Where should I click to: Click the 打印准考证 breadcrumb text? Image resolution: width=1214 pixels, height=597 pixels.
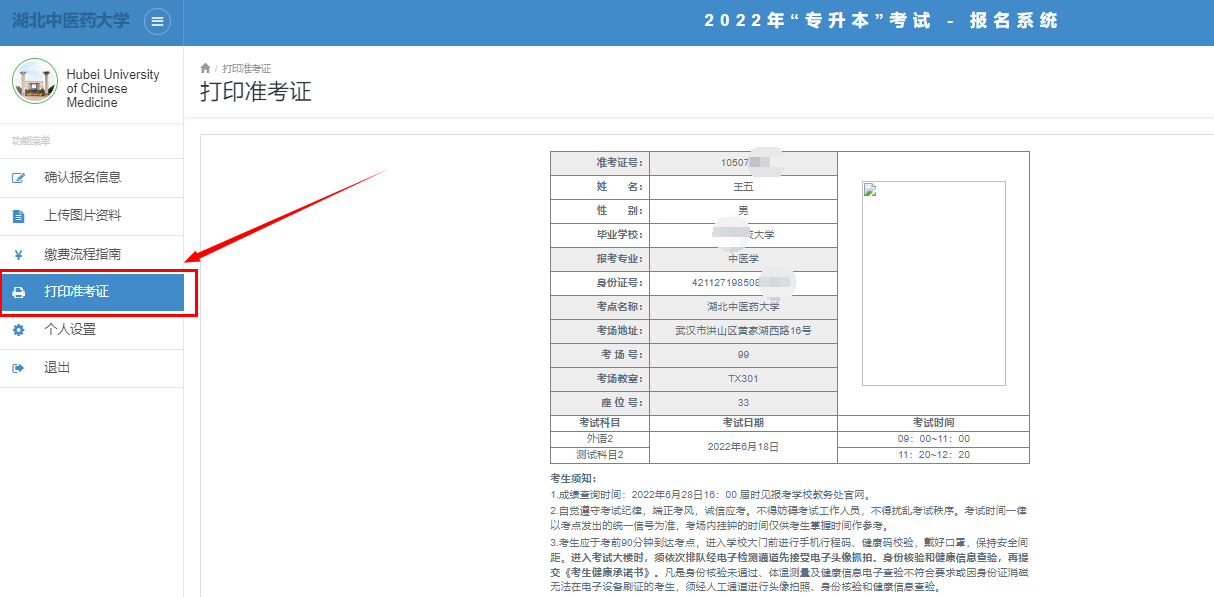tap(246, 68)
